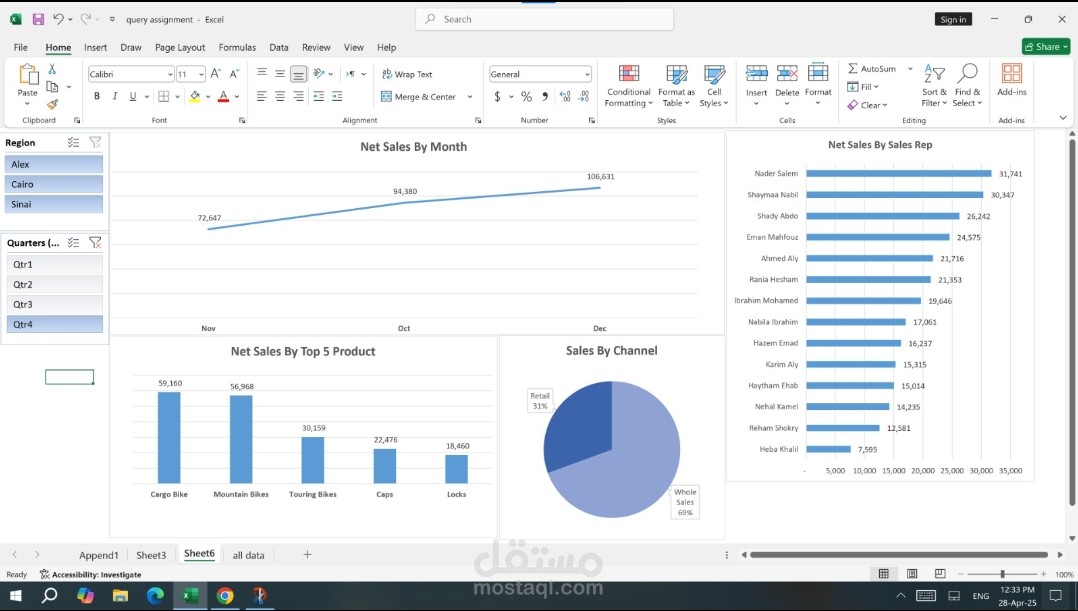This screenshot has height=611, width=1078.
Task: Add a new sheet with the plus button
Action: (x=307, y=555)
